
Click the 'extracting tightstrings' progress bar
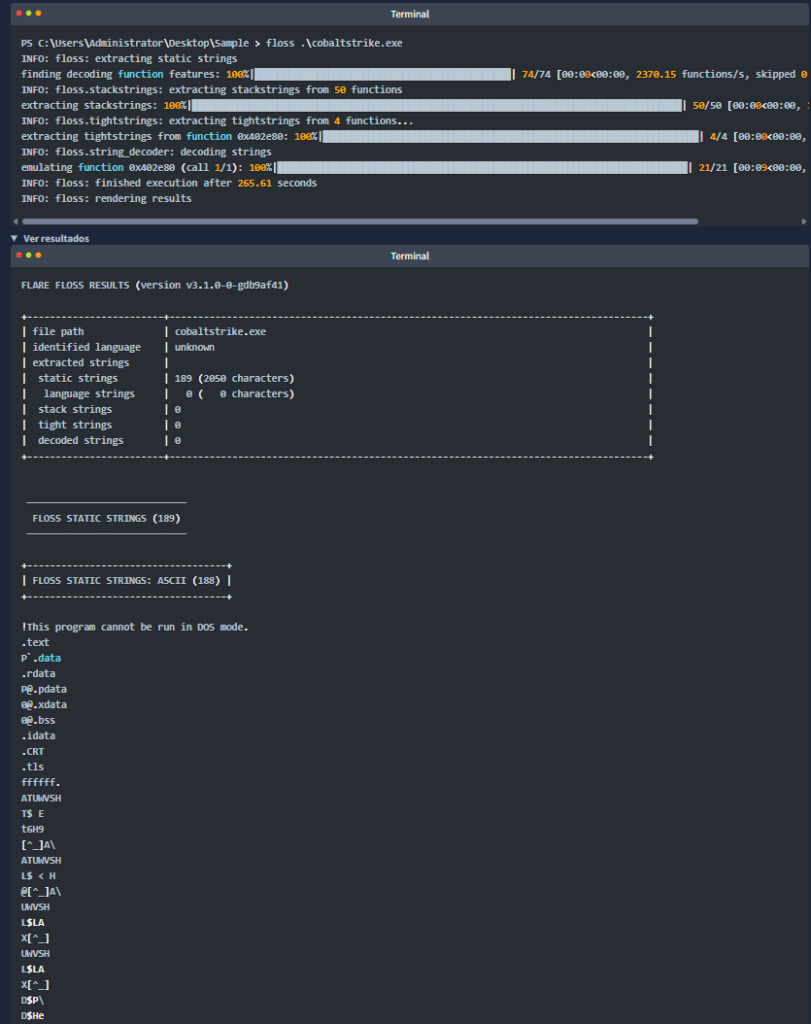511,136
